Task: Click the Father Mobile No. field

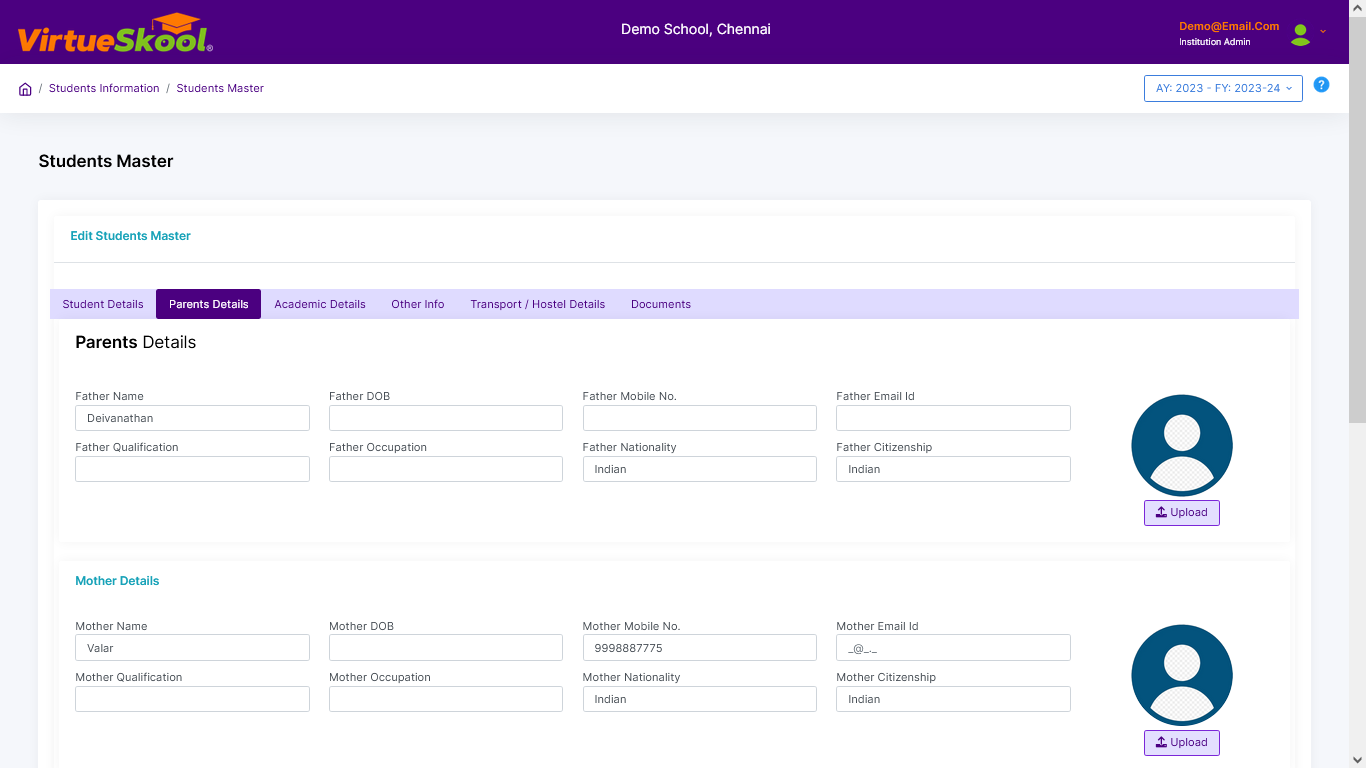Action: click(700, 418)
